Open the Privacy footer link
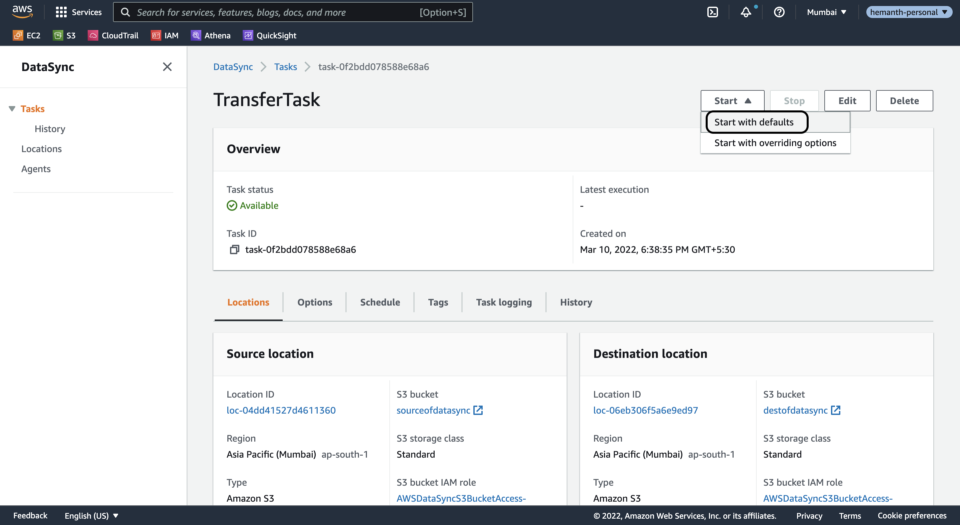The height and width of the screenshot is (525, 960). click(x=809, y=516)
